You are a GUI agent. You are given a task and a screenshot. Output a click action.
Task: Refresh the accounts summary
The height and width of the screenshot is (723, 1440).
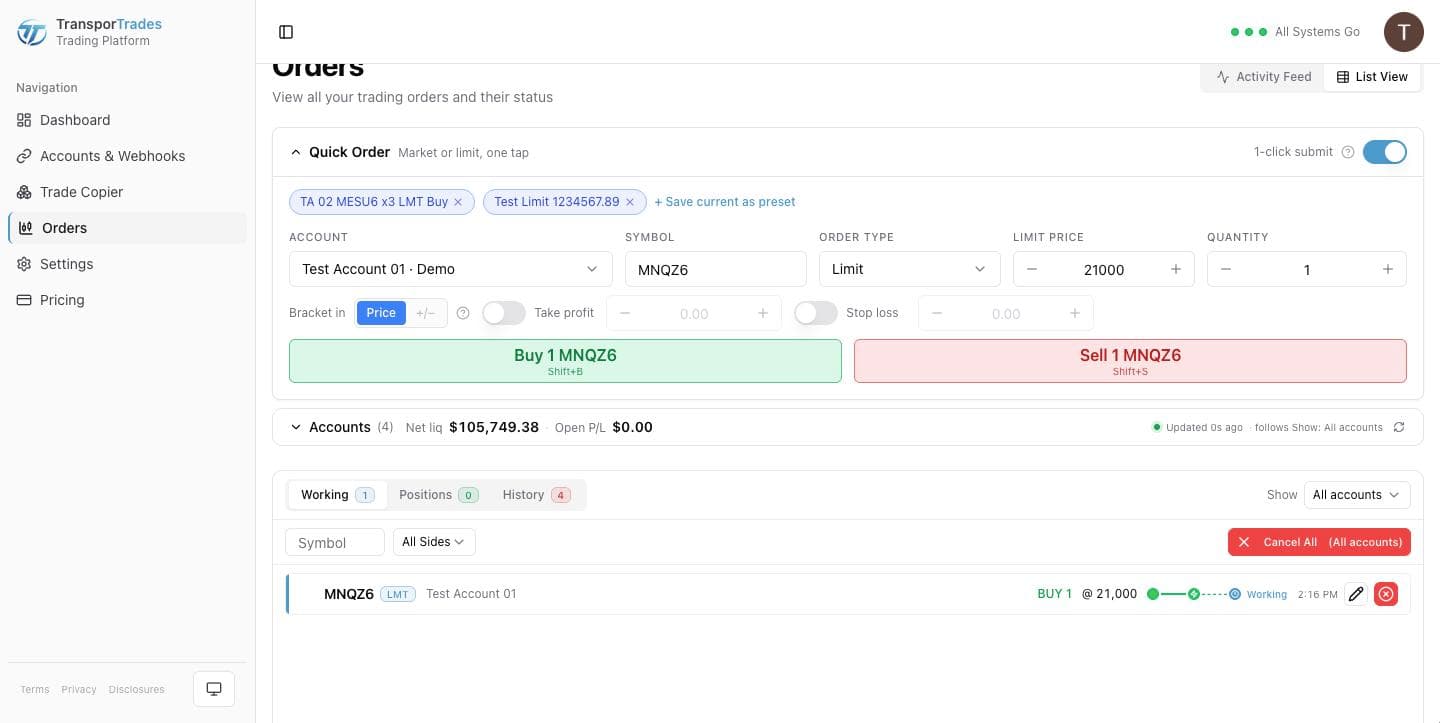click(x=1399, y=427)
